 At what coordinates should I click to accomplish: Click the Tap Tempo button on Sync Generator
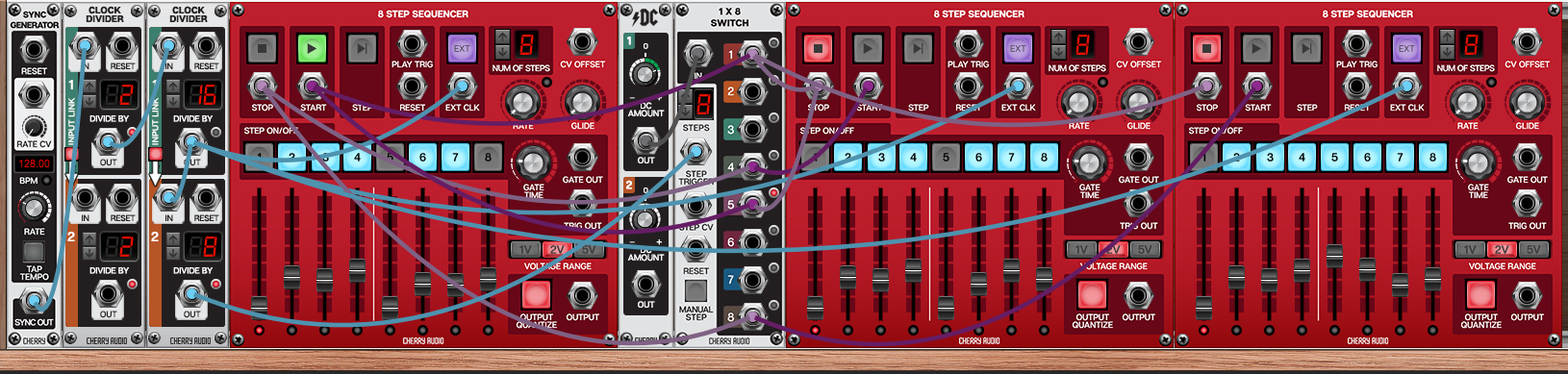click(x=34, y=253)
